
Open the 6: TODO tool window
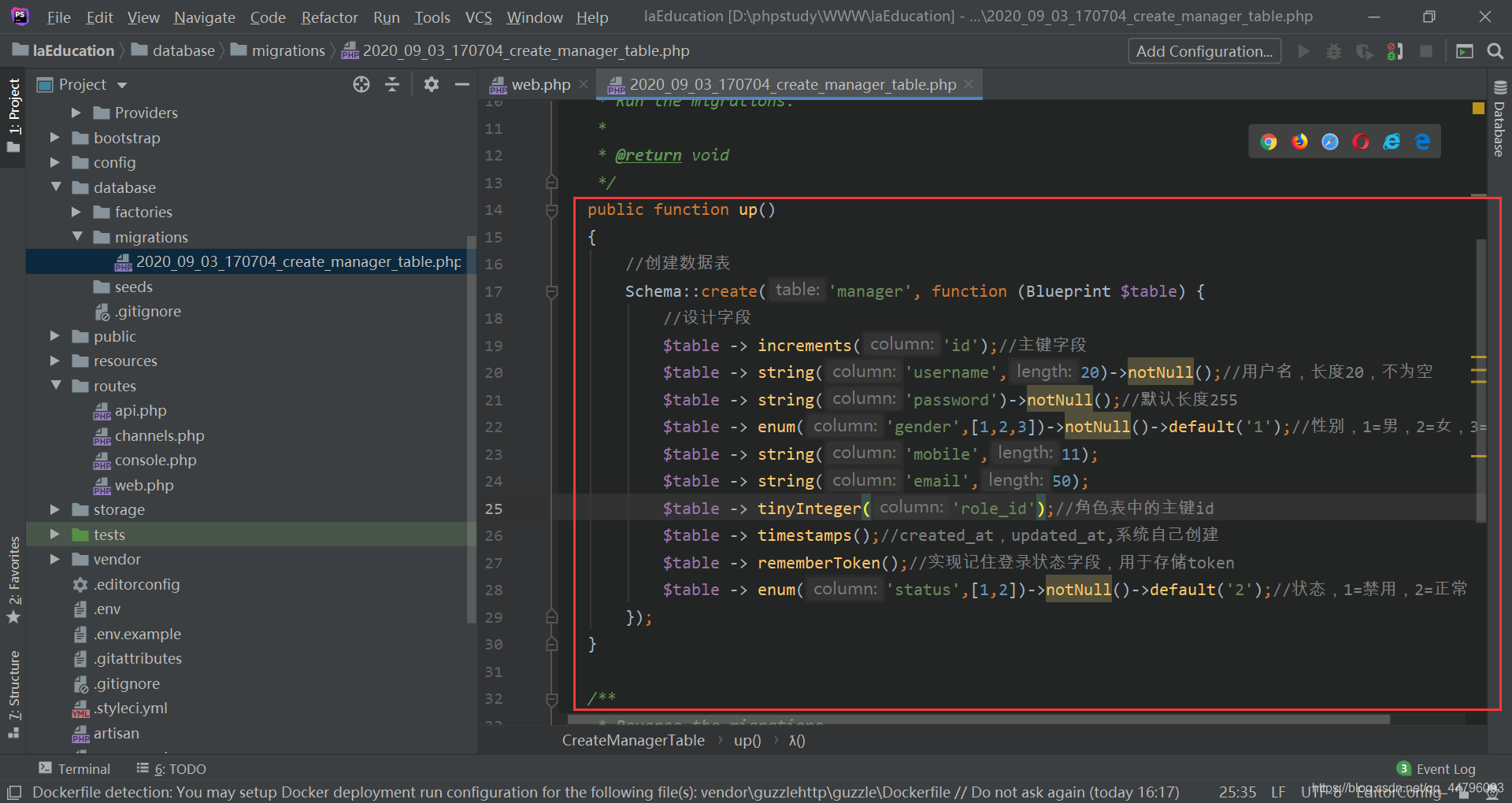[171, 768]
